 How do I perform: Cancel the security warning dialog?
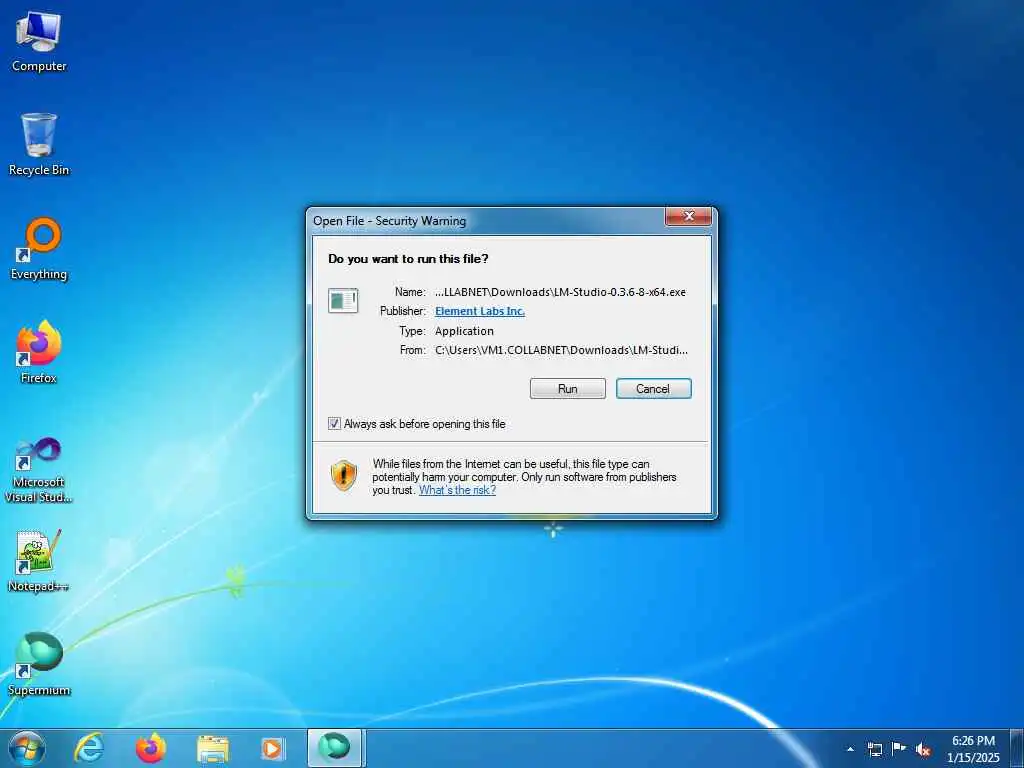point(653,389)
